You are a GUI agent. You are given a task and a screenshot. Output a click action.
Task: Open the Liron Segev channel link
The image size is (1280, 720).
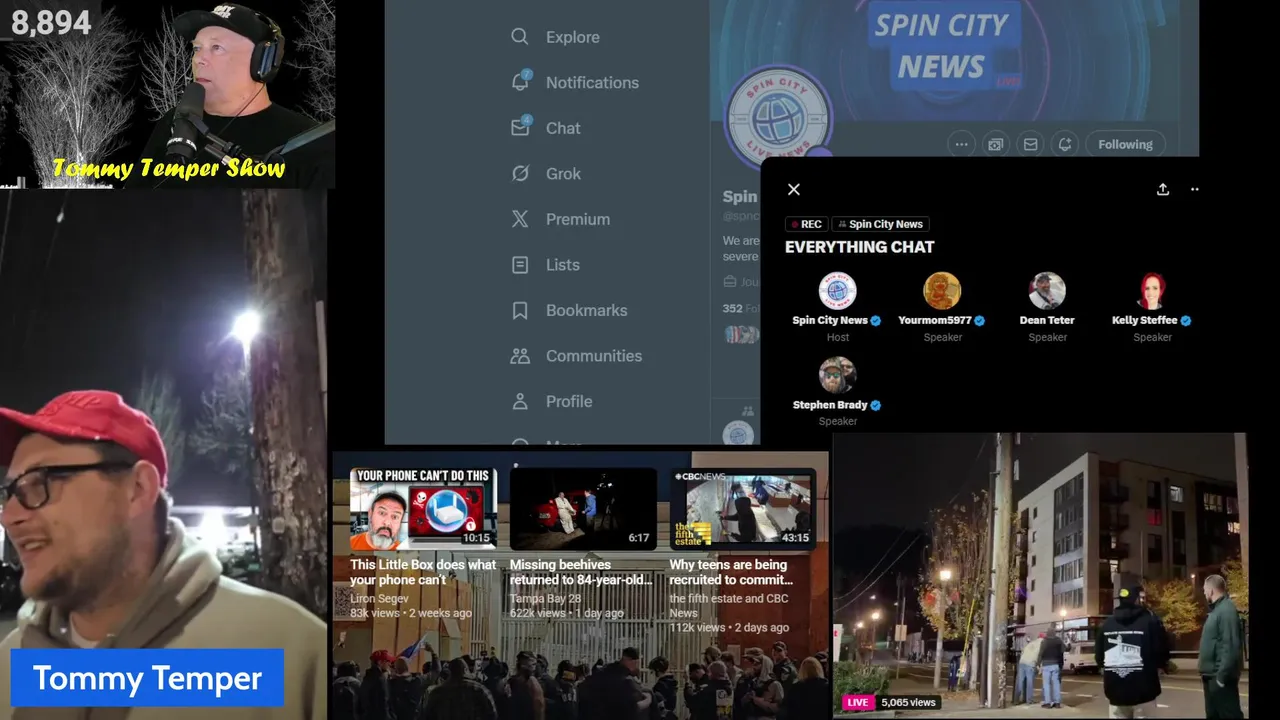coord(379,598)
